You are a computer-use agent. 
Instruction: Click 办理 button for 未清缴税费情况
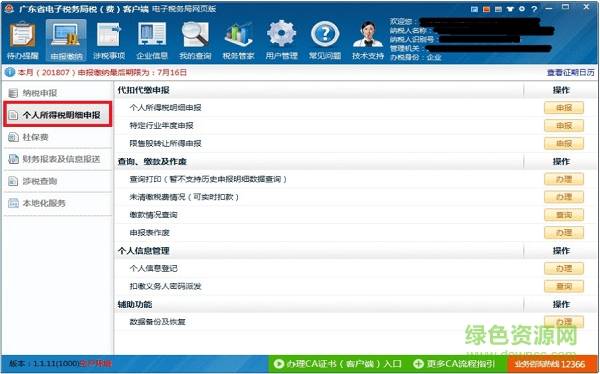click(564, 197)
